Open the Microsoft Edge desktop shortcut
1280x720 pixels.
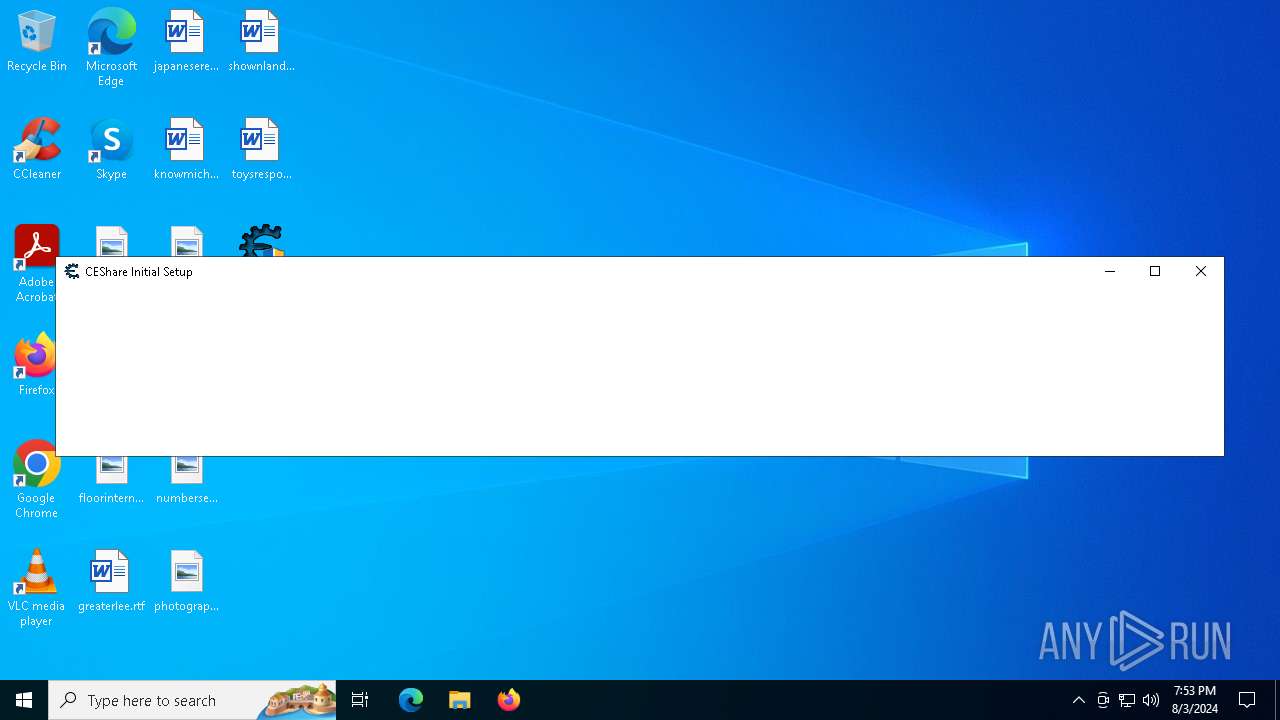pos(111,47)
